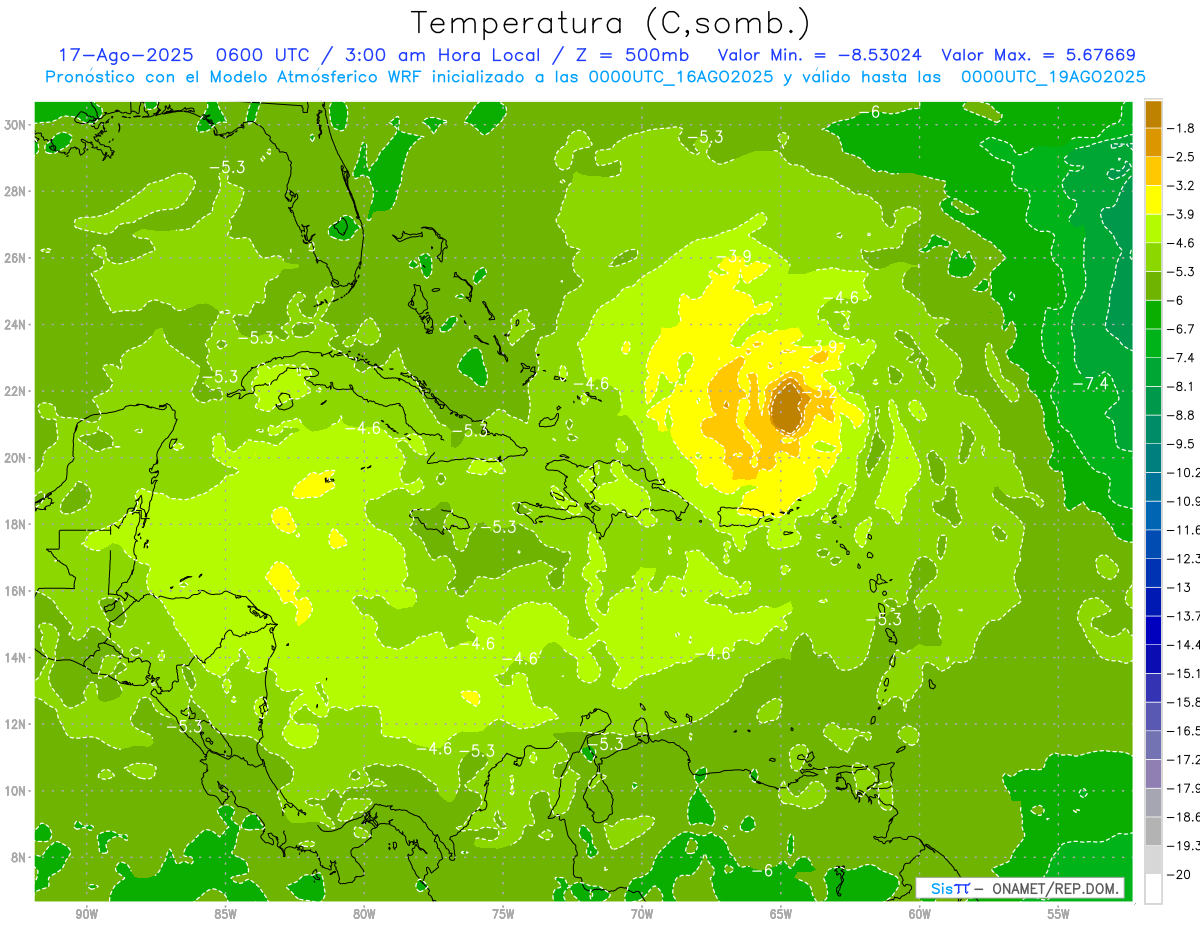
Task: Click the legend swatch between -6.7 and -7.4
Action: click(1153, 343)
